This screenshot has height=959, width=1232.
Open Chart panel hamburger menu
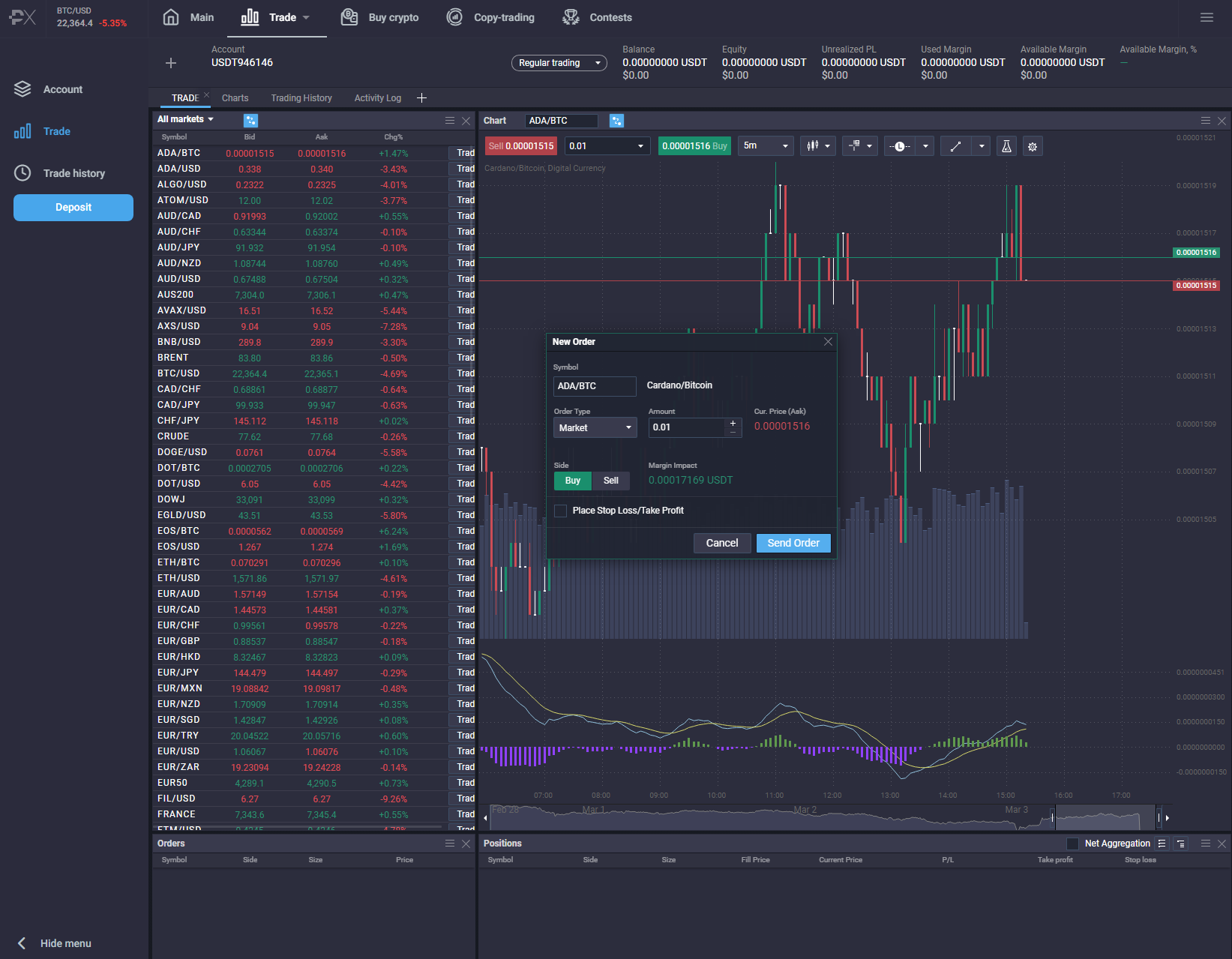(1206, 121)
